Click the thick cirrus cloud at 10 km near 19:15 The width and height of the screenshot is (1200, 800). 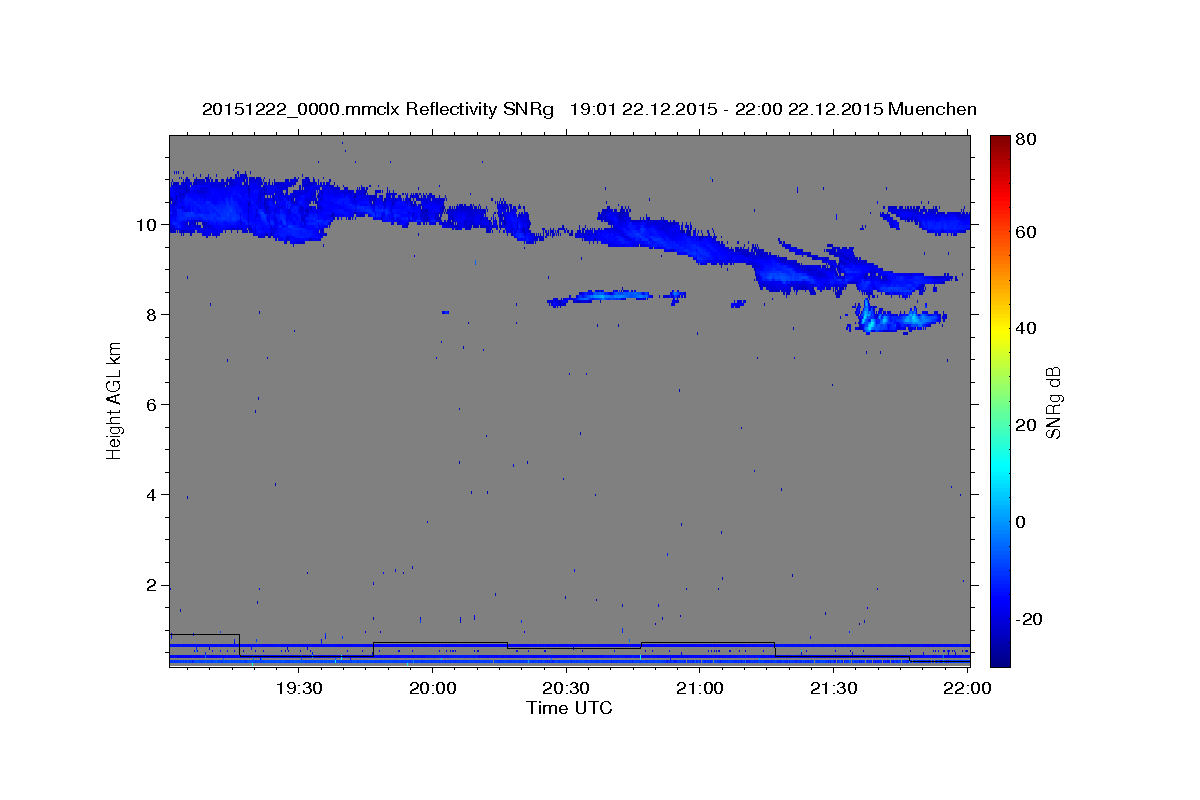click(x=245, y=210)
